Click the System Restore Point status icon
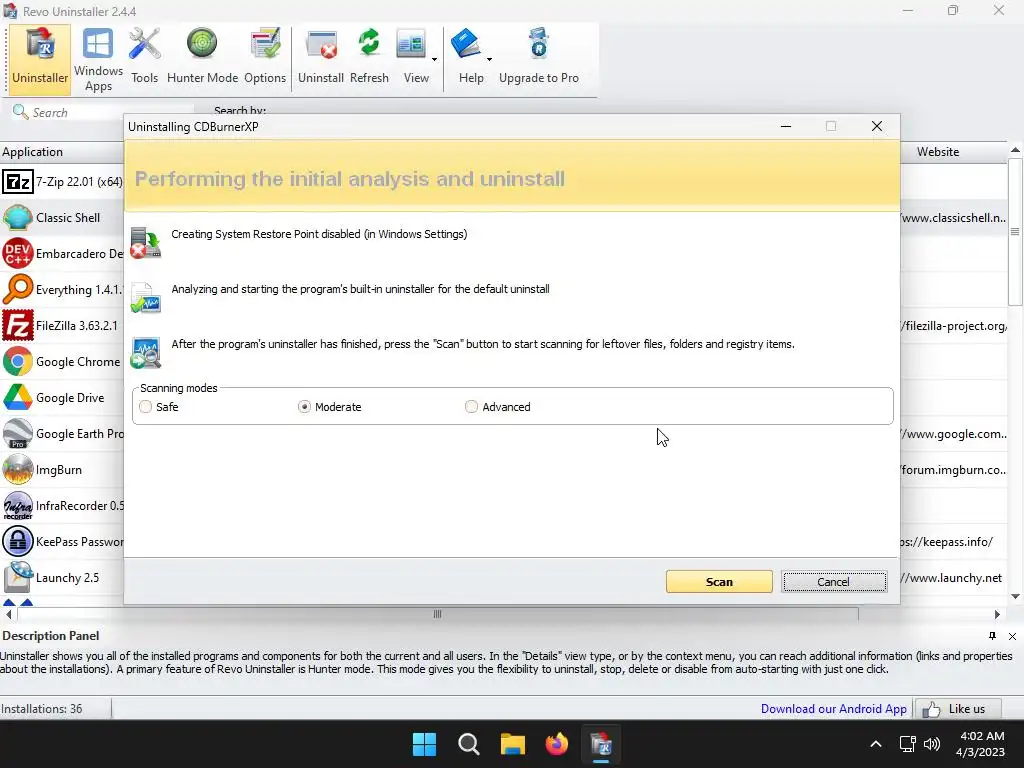Image resolution: width=1024 pixels, height=768 pixels. 146,242
